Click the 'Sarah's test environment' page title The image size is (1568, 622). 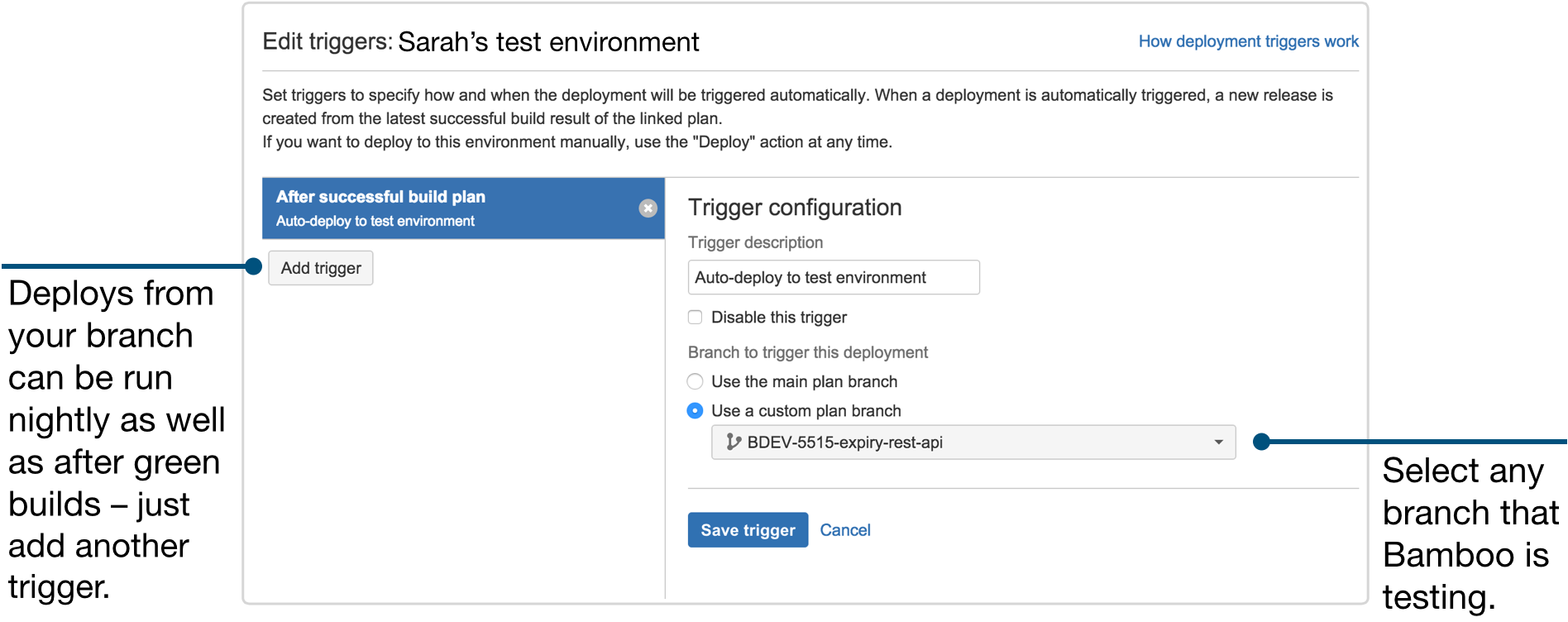[x=548, y=42]
